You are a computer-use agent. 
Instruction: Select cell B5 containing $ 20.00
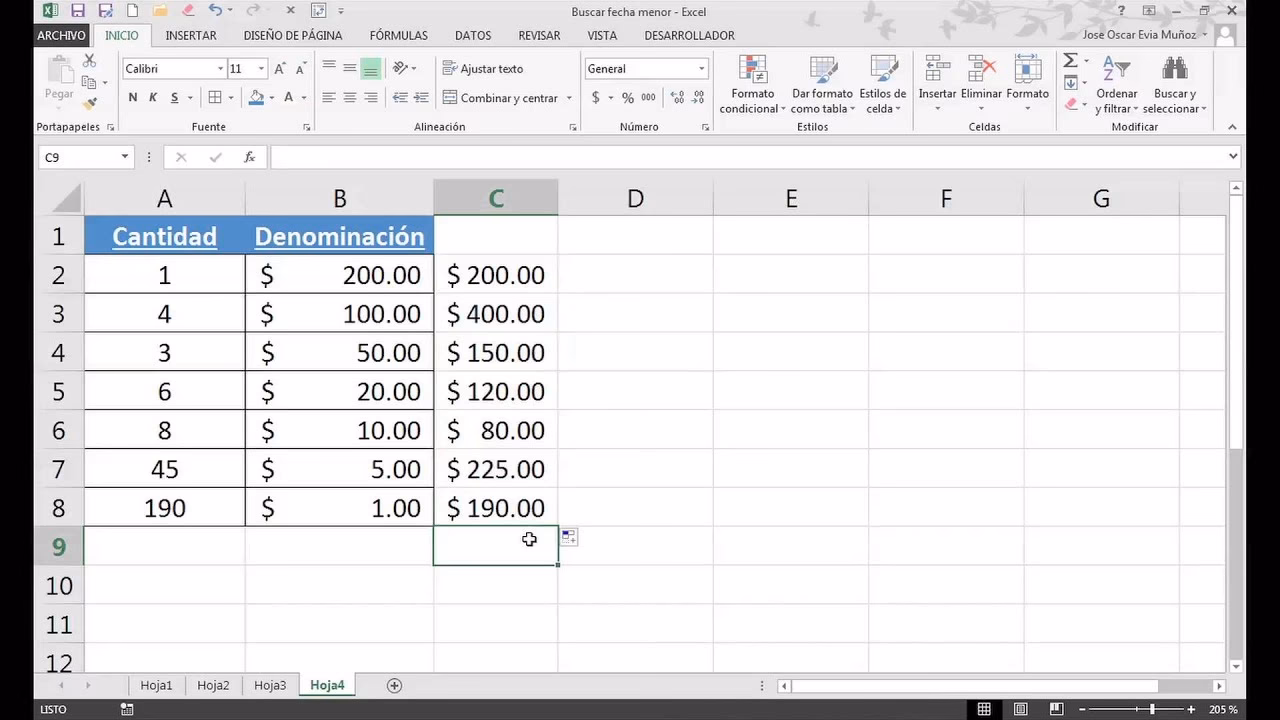point(339,392)
